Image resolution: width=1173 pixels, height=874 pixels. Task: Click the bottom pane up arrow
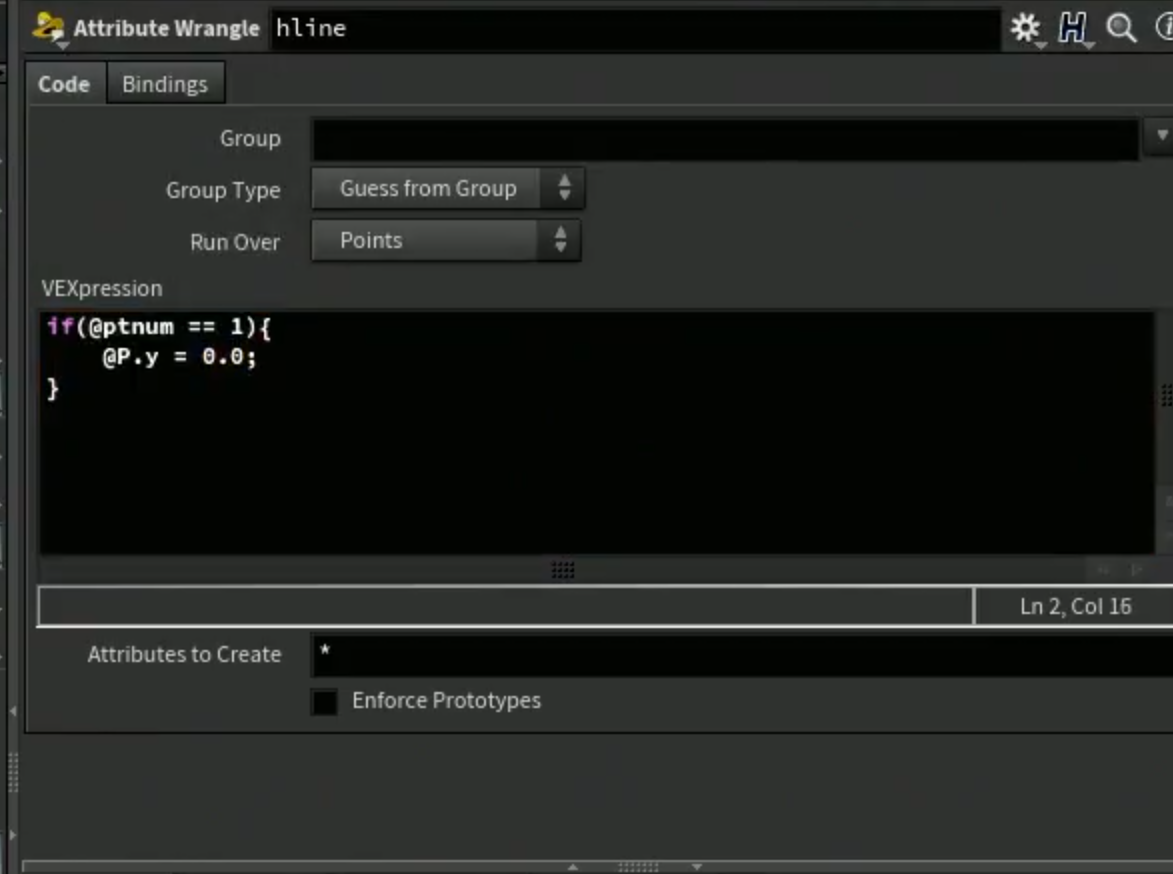tap(573, 867)
